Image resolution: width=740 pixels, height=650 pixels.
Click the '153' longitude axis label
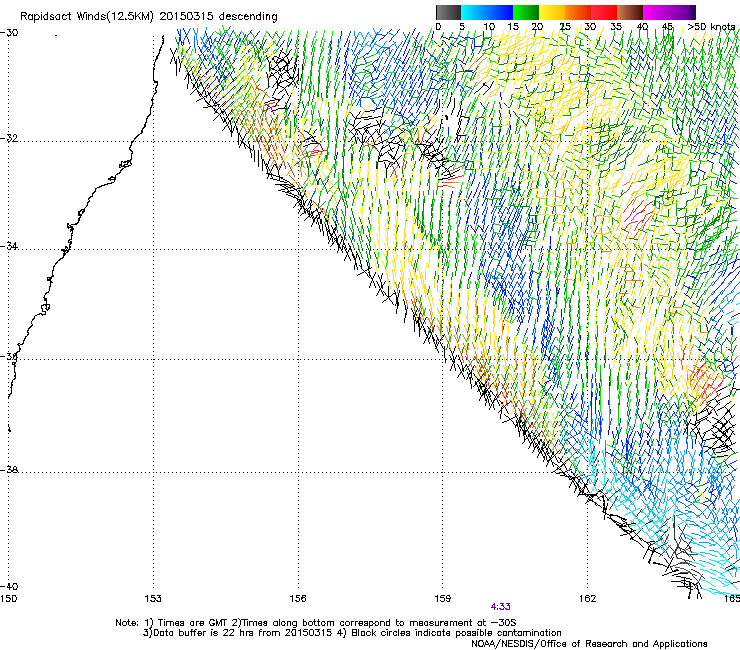click(153, 599)
